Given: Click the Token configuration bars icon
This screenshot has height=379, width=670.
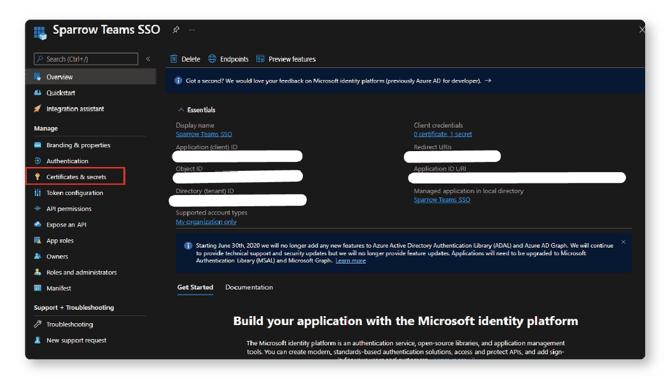Looking at the screenshot, I should click(38, 193).
